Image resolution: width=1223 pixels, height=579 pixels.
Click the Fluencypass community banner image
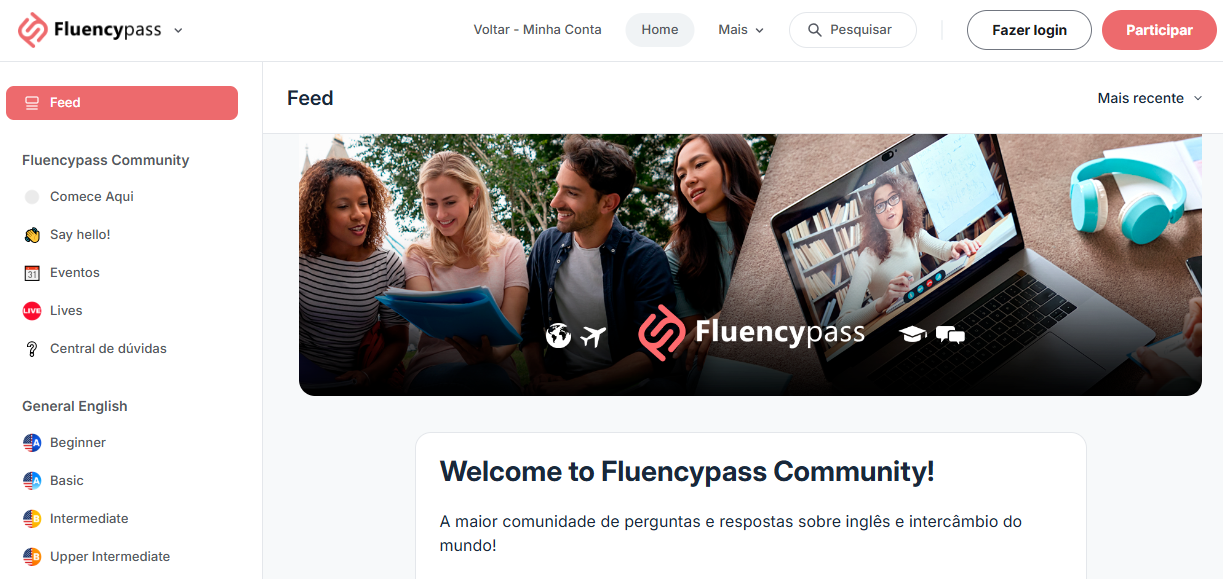(x=750, y=265)
